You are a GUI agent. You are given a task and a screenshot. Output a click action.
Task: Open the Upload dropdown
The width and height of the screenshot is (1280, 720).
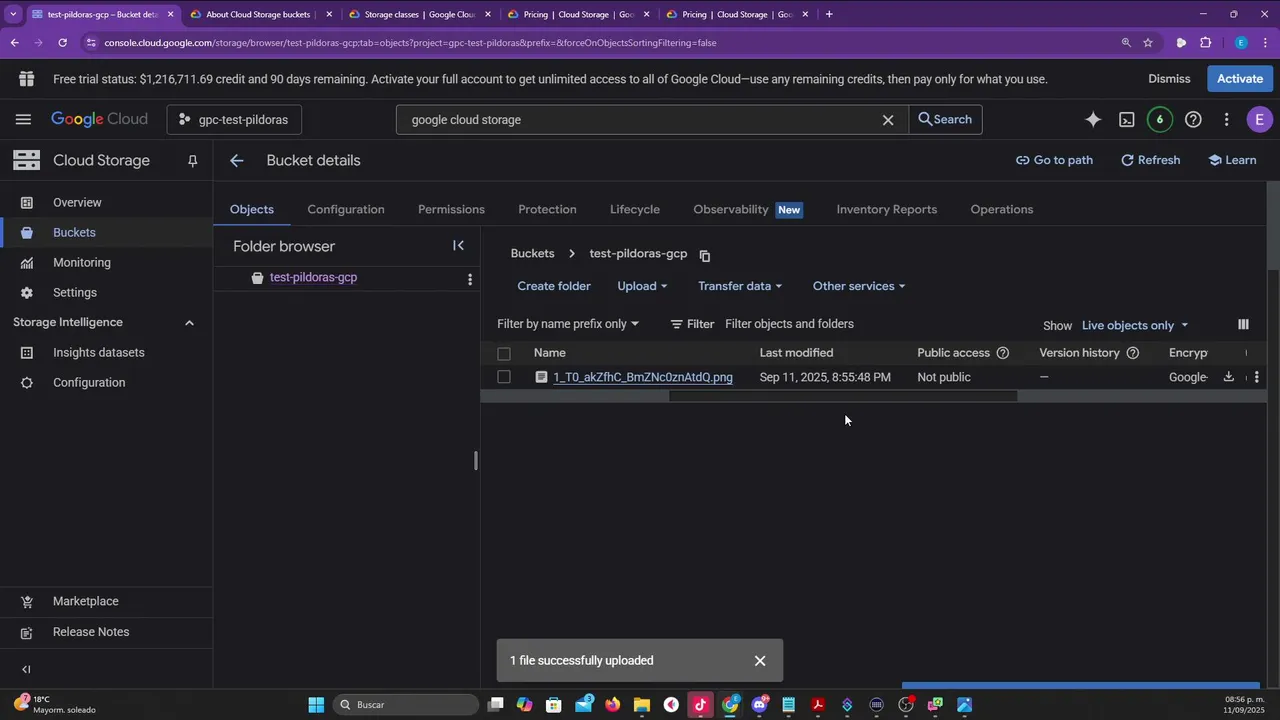(642, 286)
